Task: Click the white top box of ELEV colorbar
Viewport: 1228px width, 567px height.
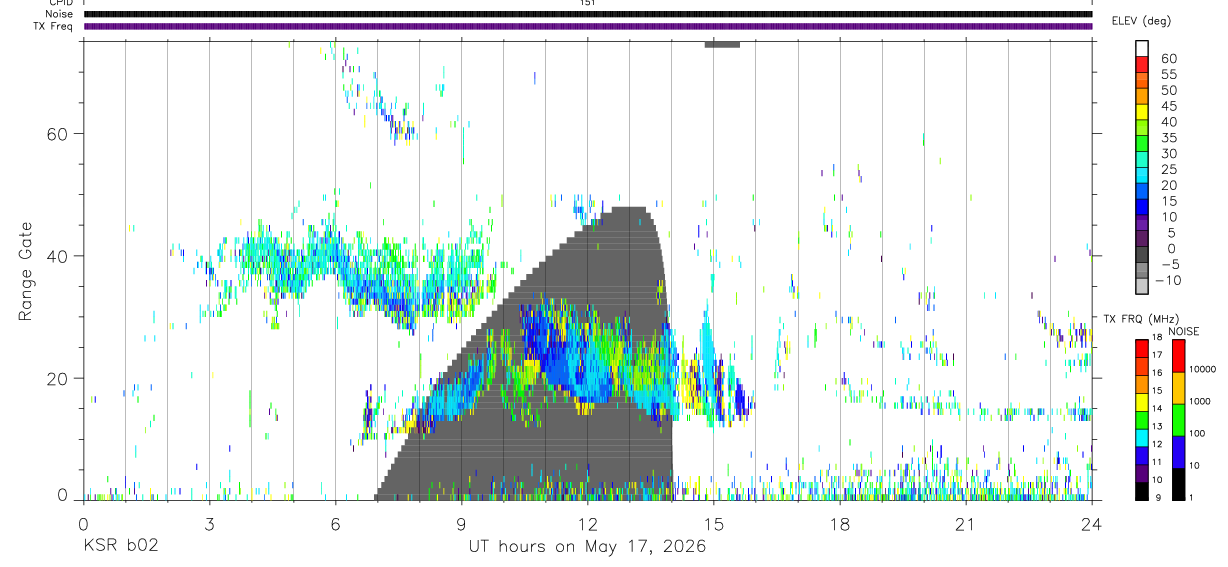Action: pyautogui.click(x=1142, y=48)
